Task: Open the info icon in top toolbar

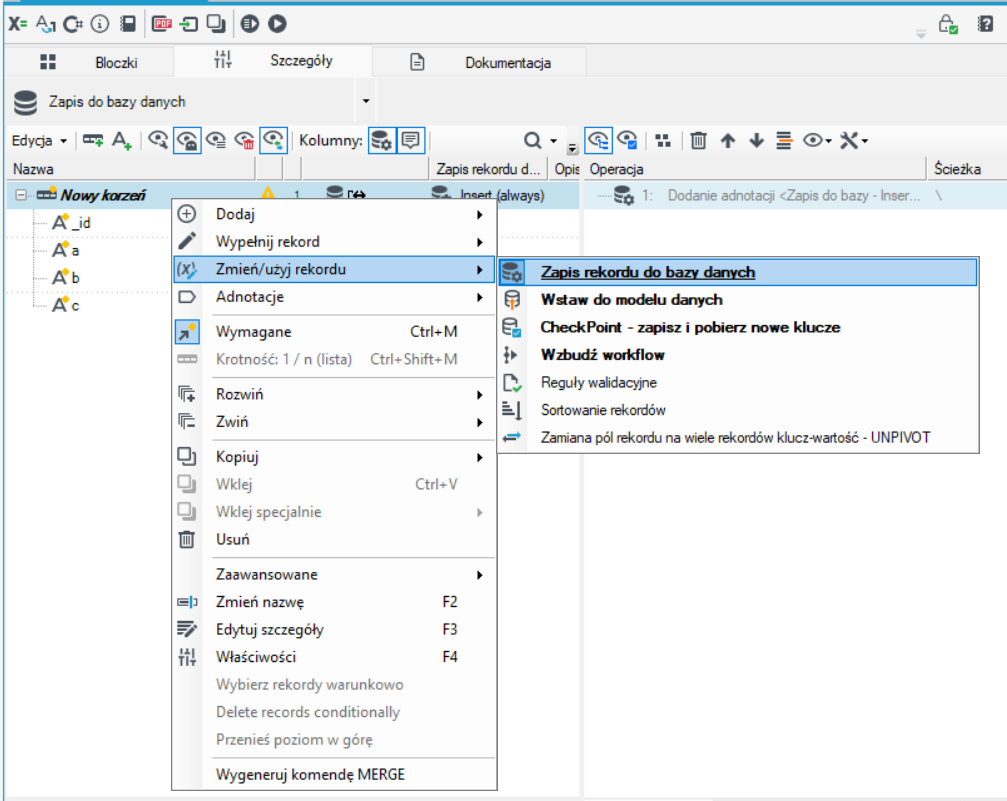Action: point(100,24)
